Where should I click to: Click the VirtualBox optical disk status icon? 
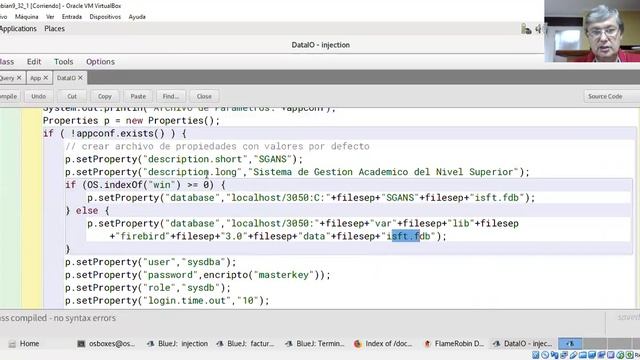coord(545,355)
